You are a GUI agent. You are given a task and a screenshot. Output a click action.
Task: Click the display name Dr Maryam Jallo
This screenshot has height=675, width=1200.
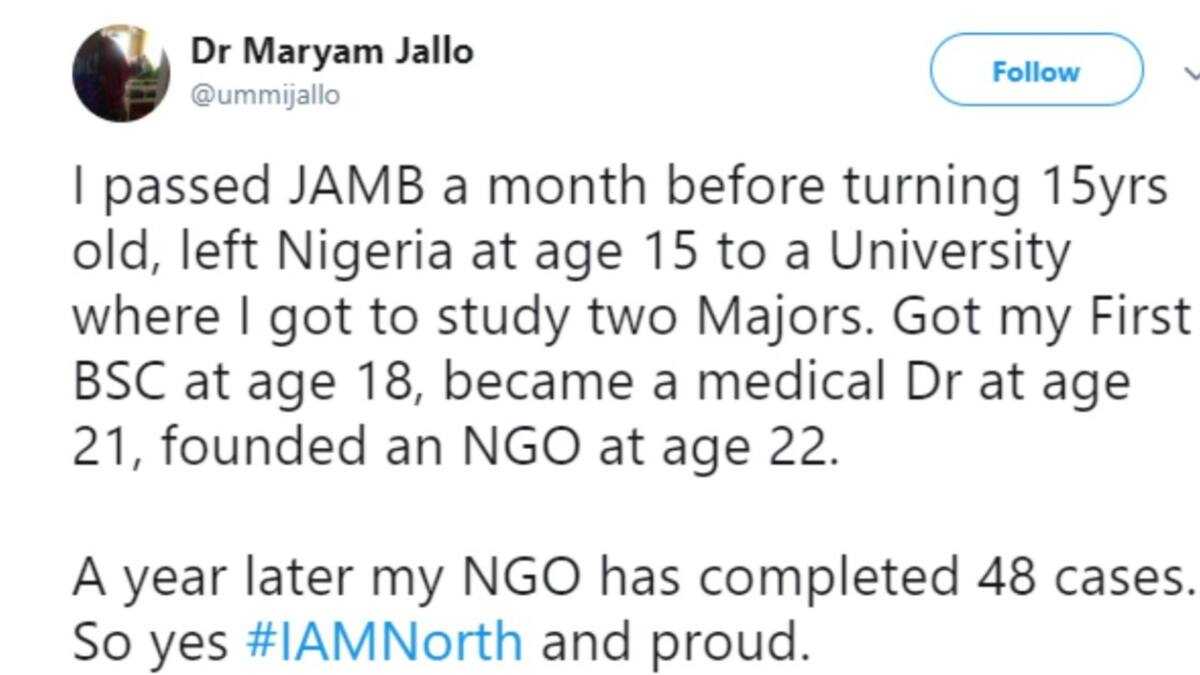click(330, 52)
